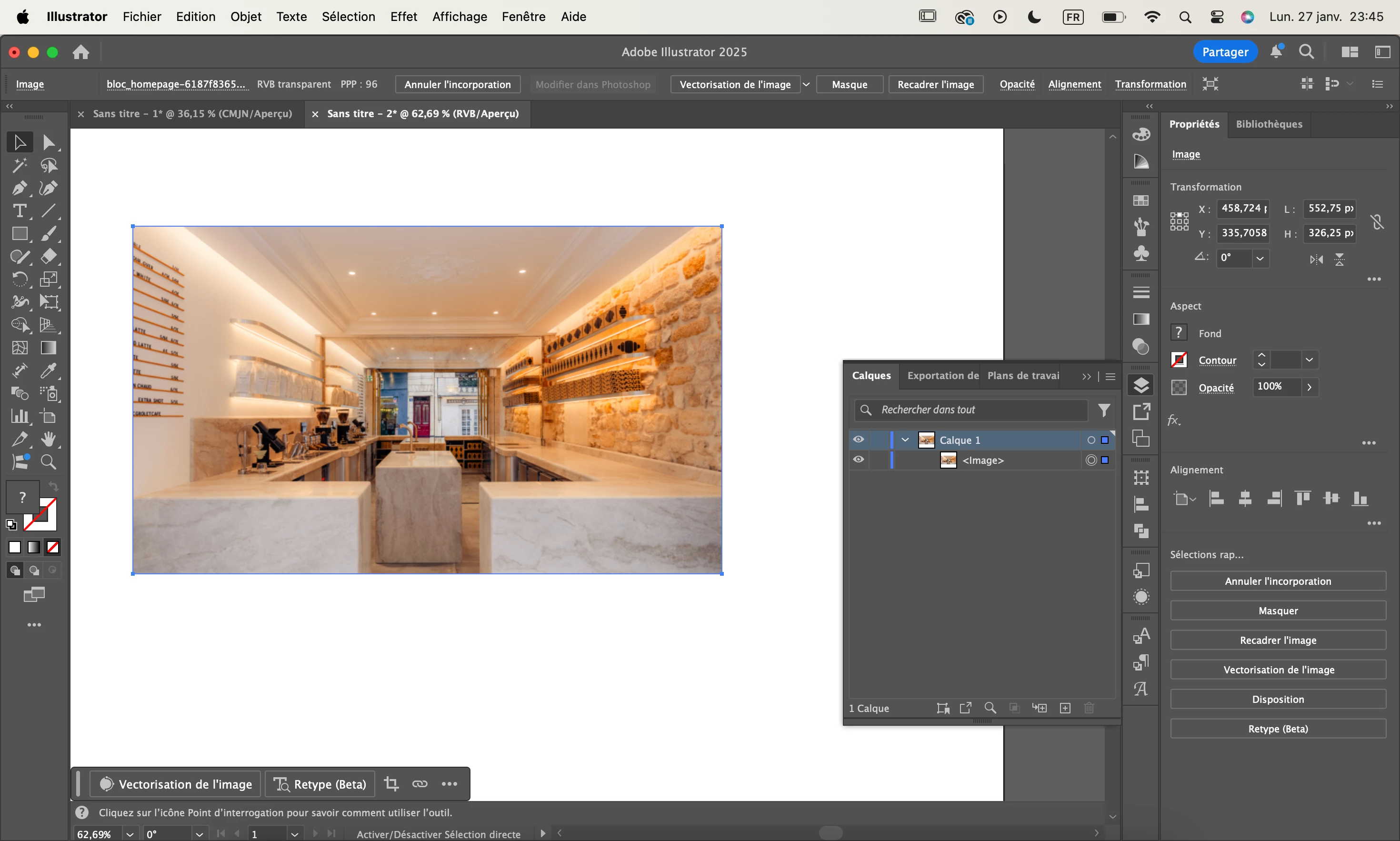Image resolution: width=1400 pixels, height=841 pixels.
Task: Select the Pen tool
Action: (x=19, y=188)
